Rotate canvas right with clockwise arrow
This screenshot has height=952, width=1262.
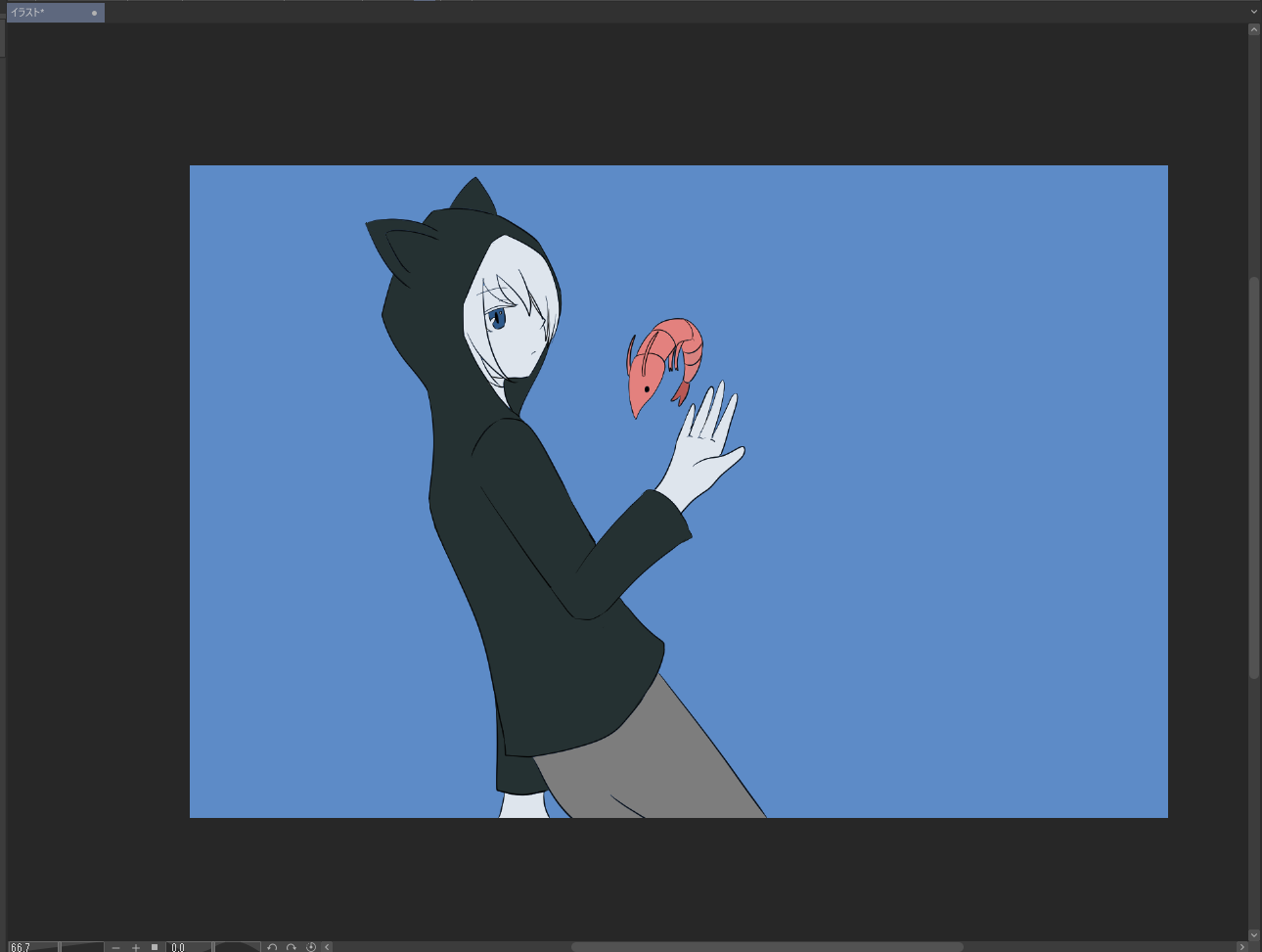(x=292, y=946)
